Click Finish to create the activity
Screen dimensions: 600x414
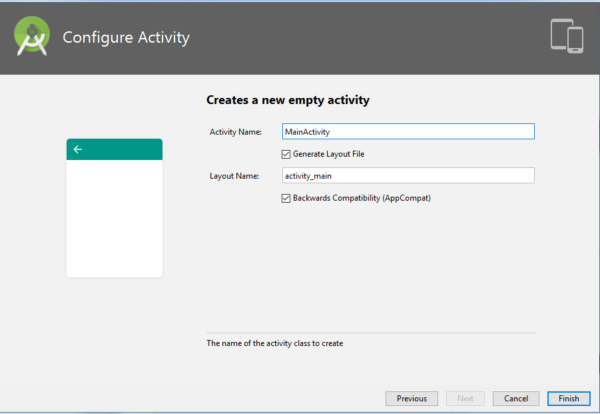(568, 398)
